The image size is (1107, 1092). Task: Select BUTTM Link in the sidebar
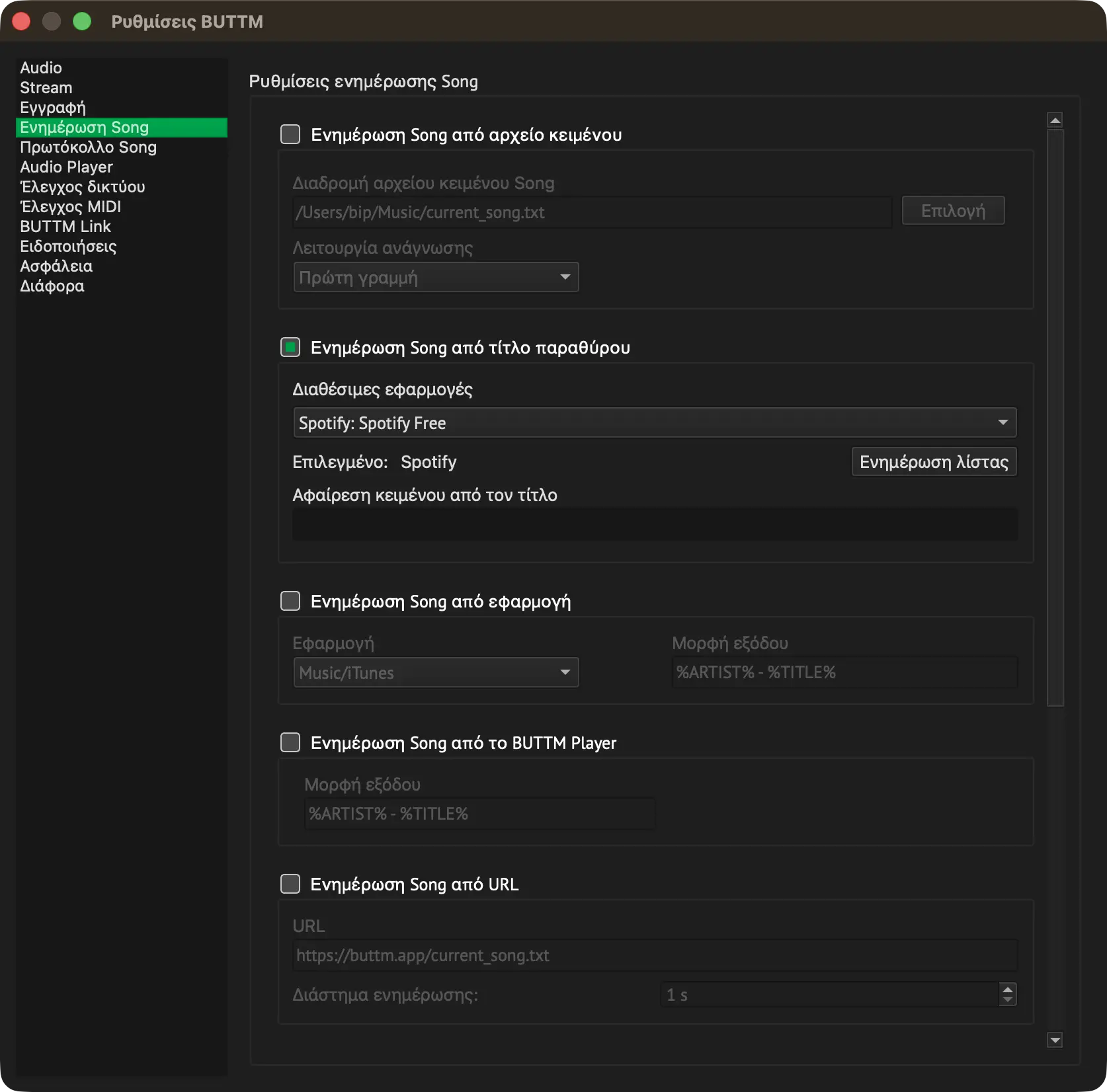[x=122, y=227]
